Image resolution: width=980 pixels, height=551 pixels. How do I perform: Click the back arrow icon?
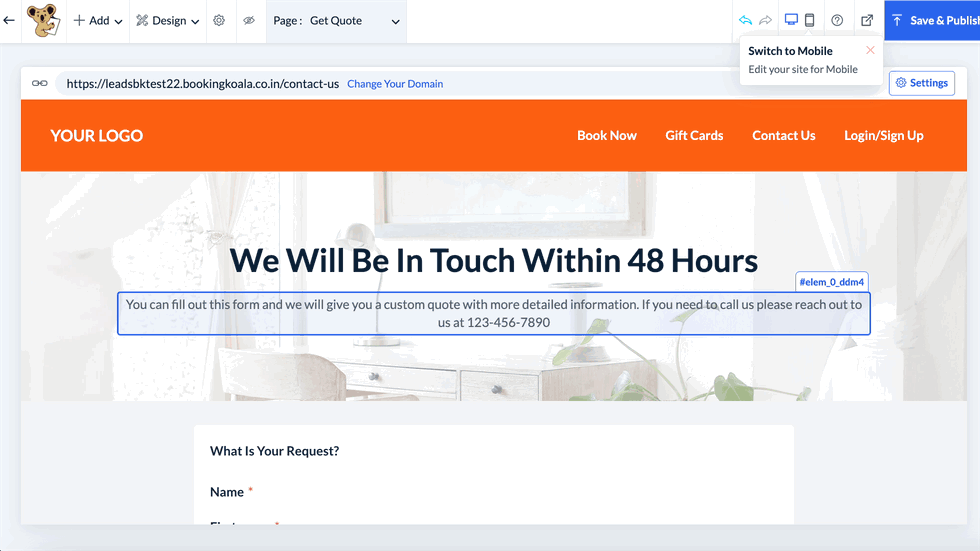[9, 21]
